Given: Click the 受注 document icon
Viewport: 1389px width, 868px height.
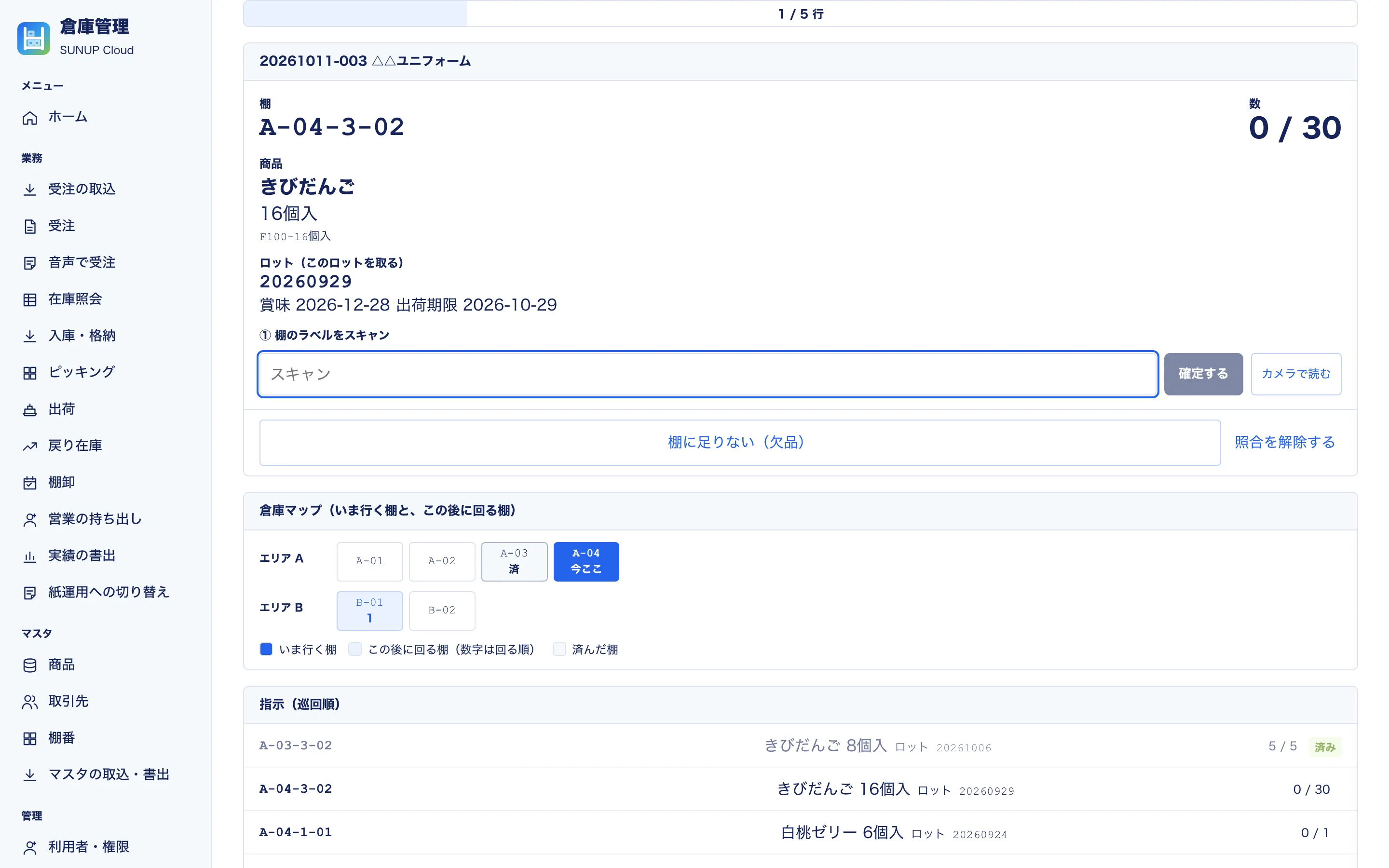Looking at the screenshot, I should coord(30,226).
